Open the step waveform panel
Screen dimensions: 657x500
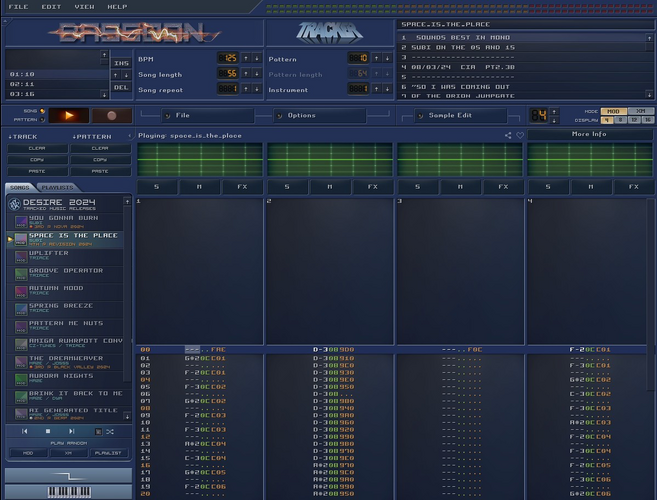[x=69, y=476]
